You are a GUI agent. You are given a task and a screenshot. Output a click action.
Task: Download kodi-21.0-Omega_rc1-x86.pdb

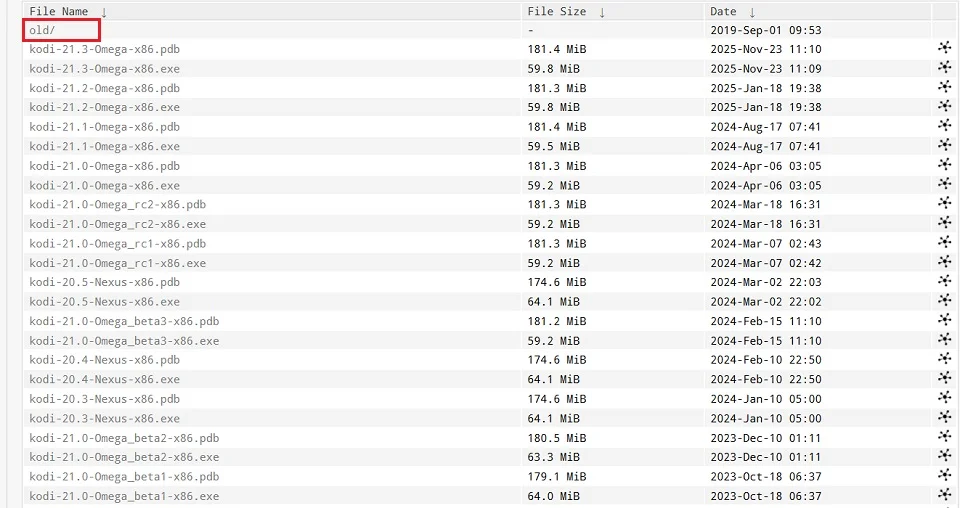[117, 243]
